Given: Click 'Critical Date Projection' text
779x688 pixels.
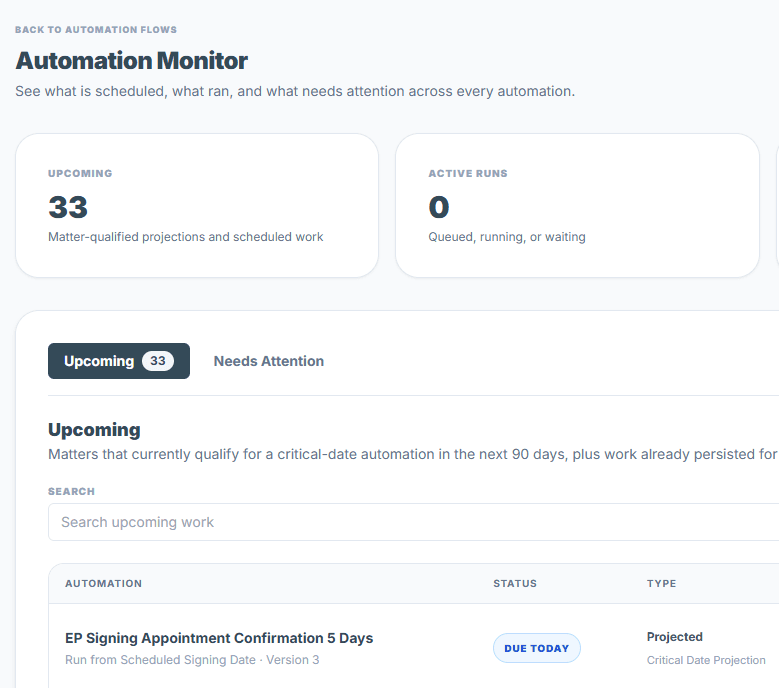Looking at the screenshot, I should coord(706,660).
